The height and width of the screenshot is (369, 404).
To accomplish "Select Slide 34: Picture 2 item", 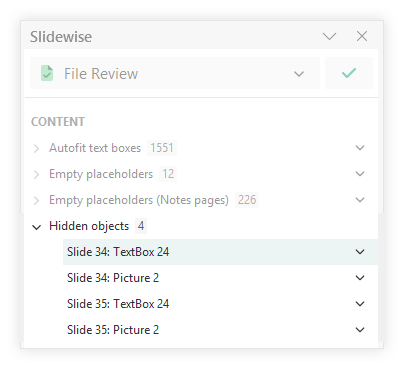I will click(220, 278).
